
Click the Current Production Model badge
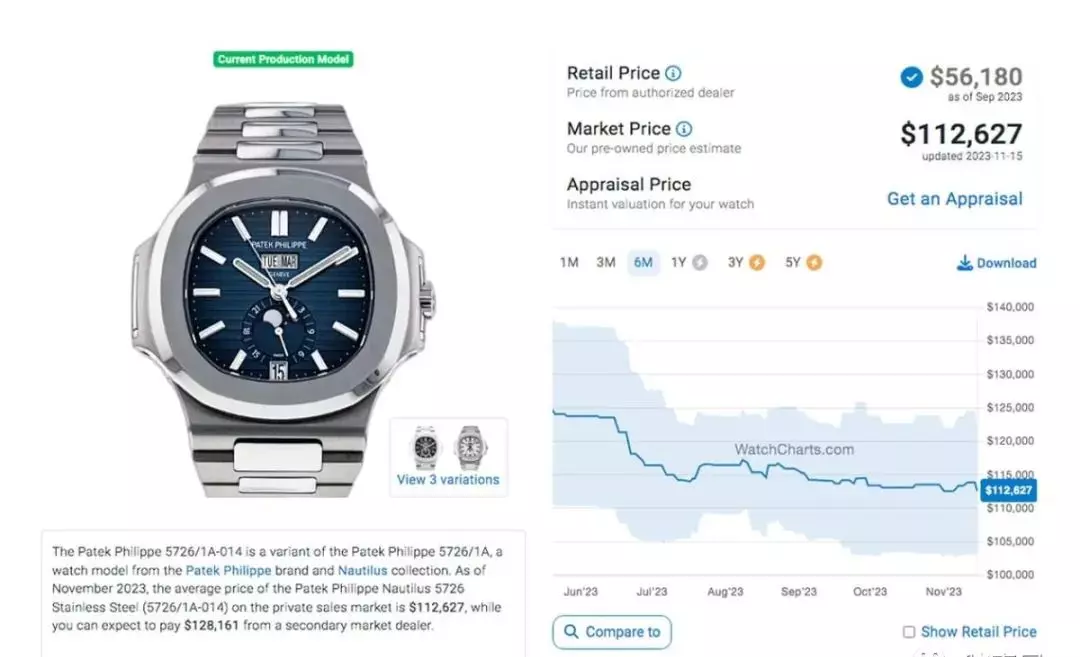point(283,59)
